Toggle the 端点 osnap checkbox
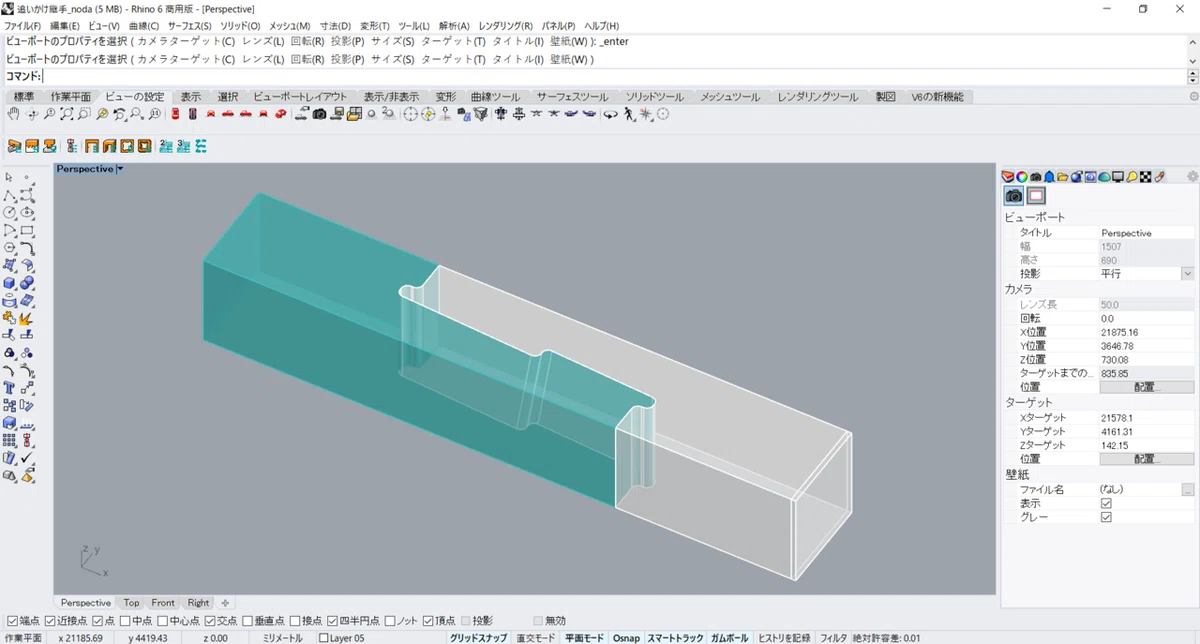Image resolution: width=1200 pixels, height=644 pixels. (11, 621)
